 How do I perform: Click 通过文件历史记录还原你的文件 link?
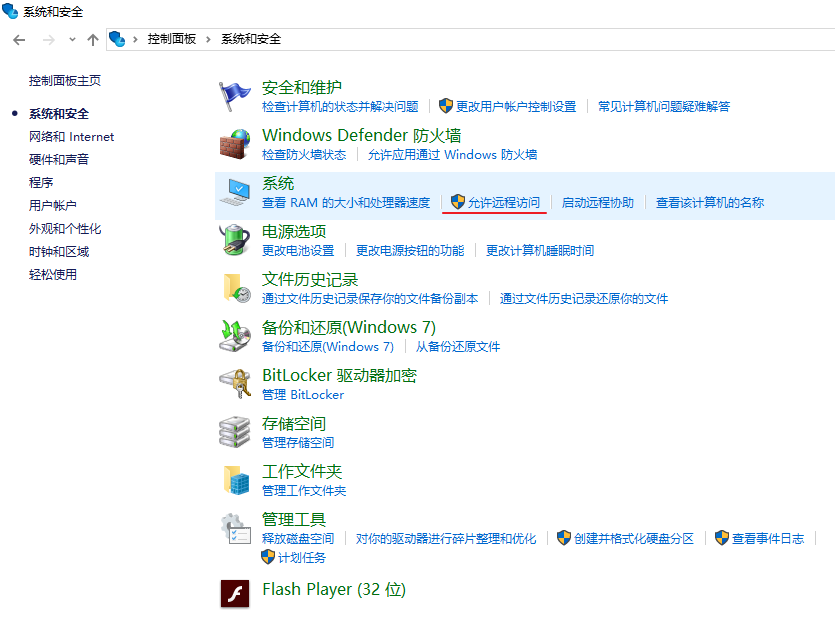pyautogui.click(x=584, y=298)
